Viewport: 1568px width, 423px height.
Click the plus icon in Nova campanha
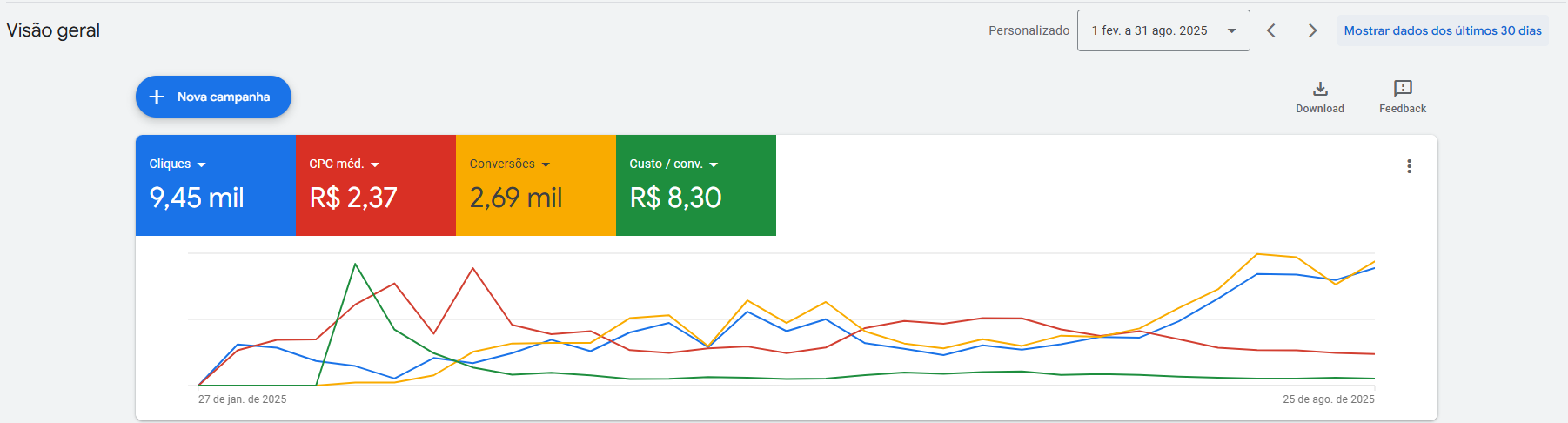157,97
